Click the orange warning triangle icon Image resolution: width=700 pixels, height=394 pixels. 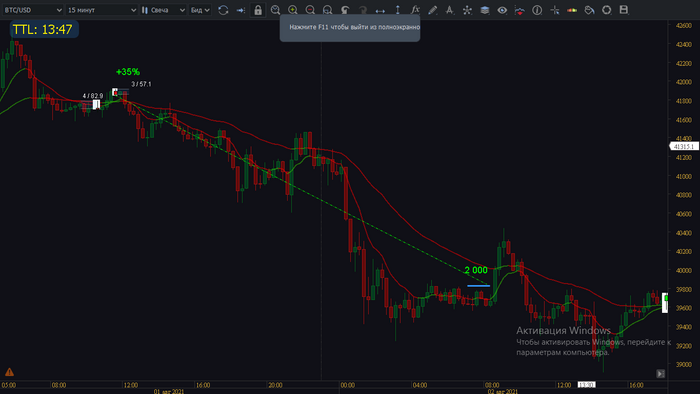point(9,372)
